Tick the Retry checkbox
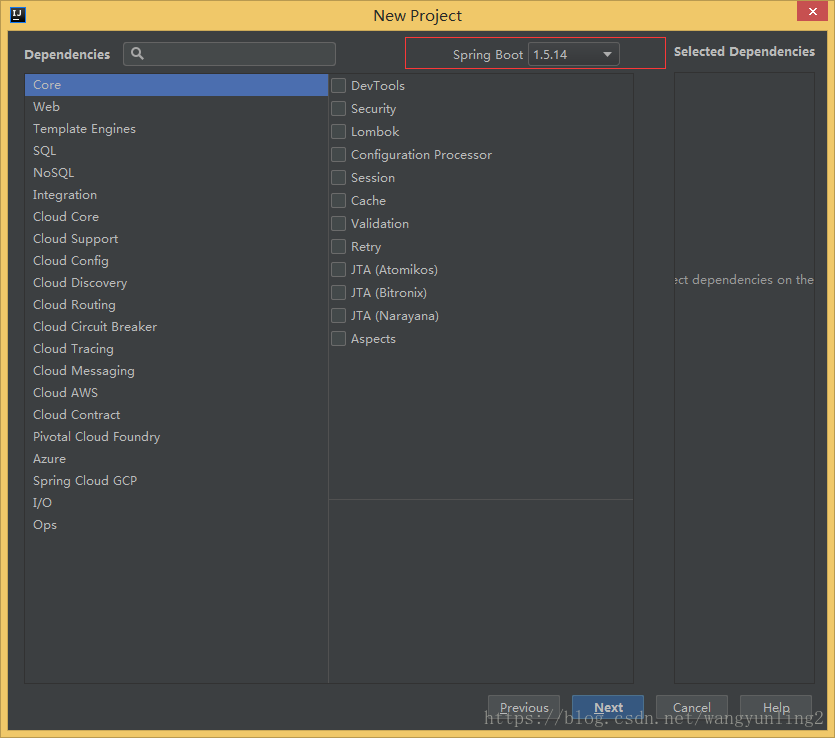The width and height of the screenshot is (835, 738). pyautogui.click(x=338, y=247)
